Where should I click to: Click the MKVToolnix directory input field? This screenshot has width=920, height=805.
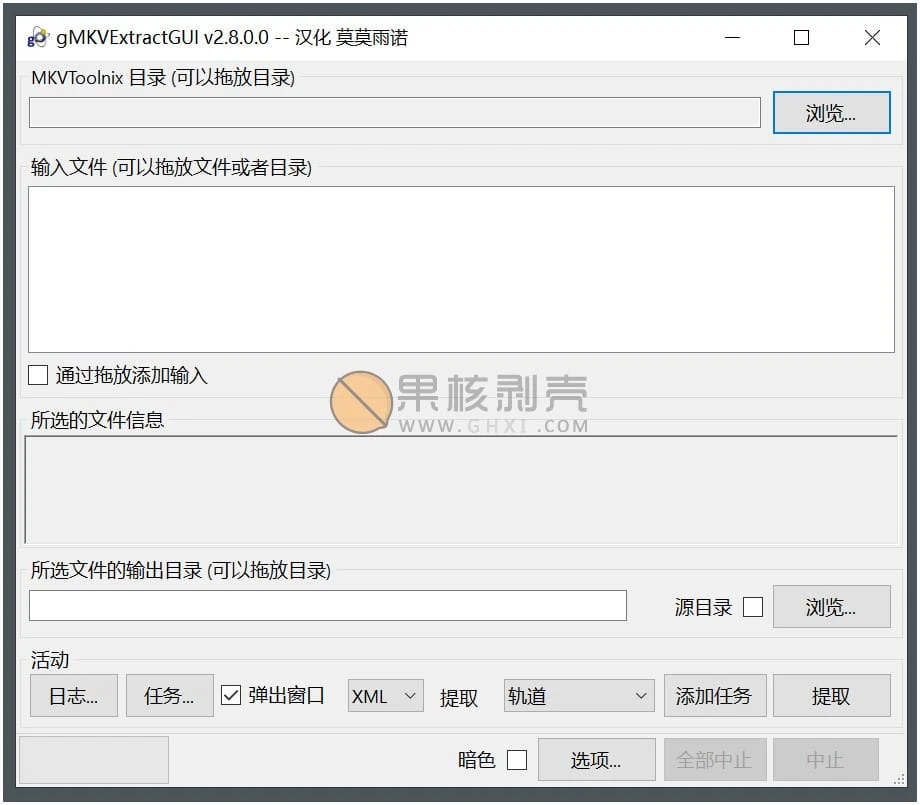click(395, 112)
